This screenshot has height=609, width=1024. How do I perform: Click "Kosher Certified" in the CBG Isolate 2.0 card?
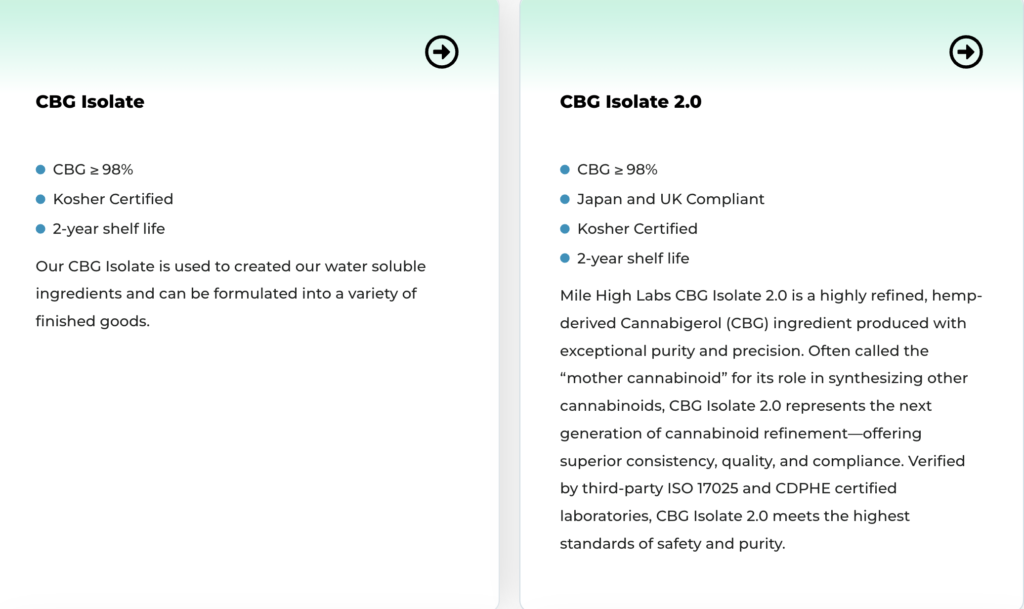pos(637,229)
